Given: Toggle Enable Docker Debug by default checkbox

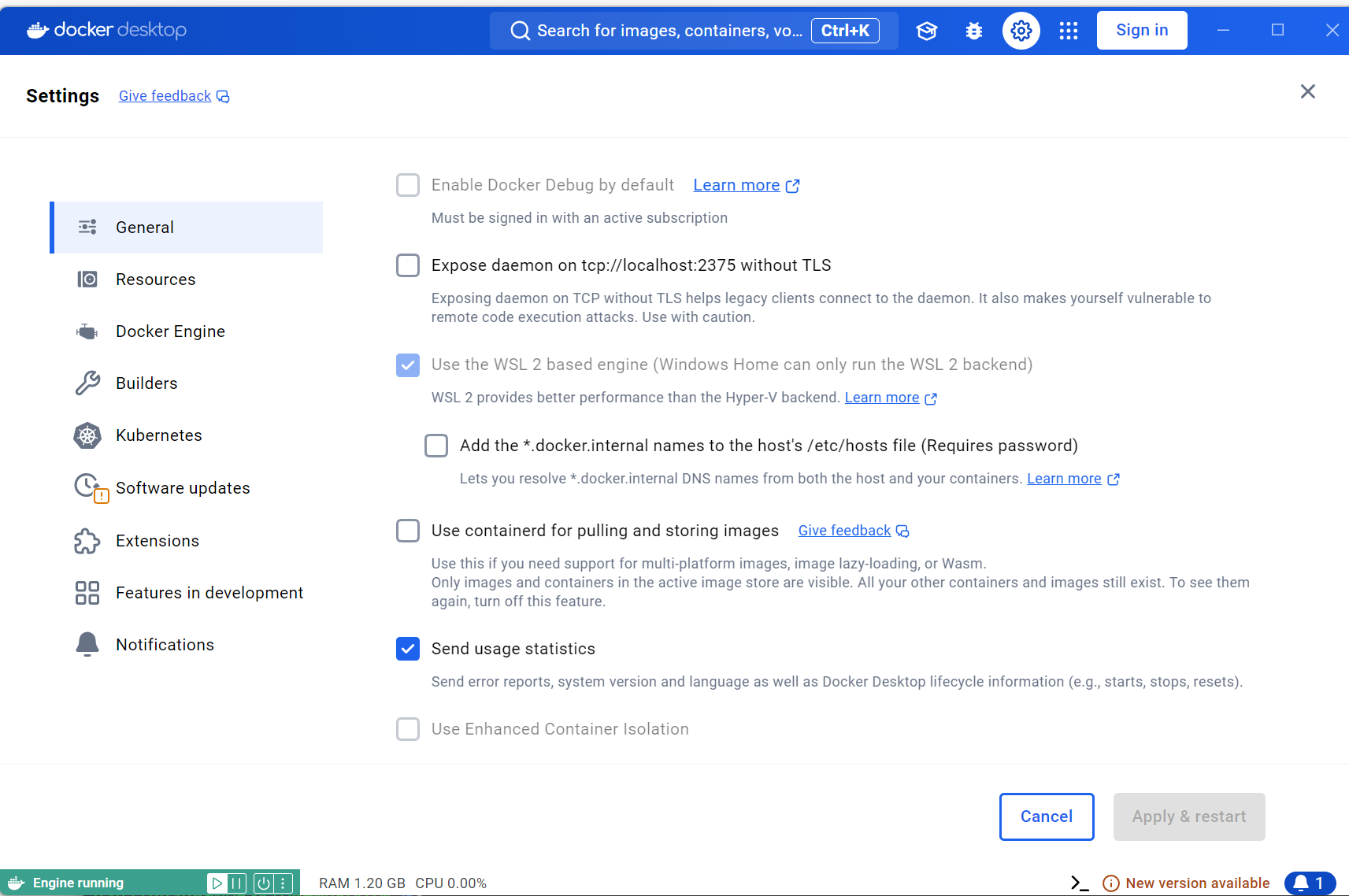Looking at the screenshot, I should coord(408,185).
